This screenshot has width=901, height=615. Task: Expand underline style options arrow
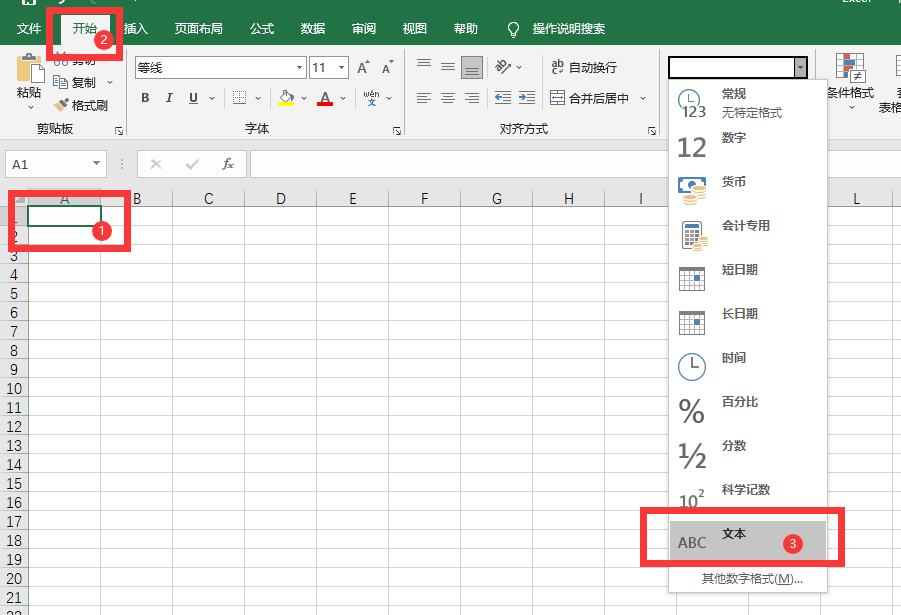pos(211,98)
